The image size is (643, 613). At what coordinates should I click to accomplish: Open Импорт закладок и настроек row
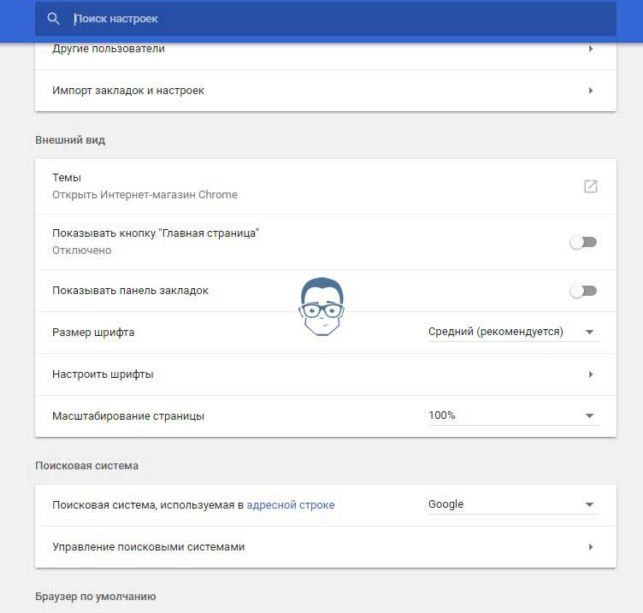(x=326, y=90)
